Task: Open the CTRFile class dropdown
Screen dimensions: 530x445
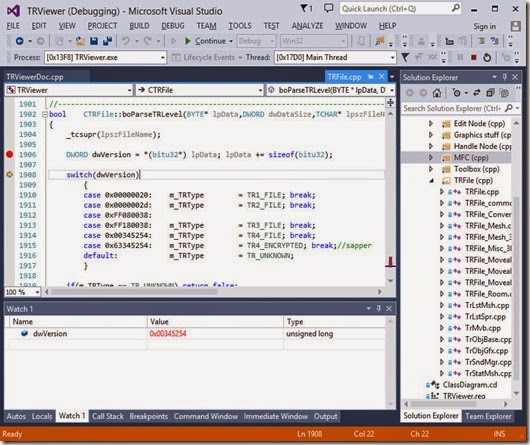Action: (x=260, y=90)
